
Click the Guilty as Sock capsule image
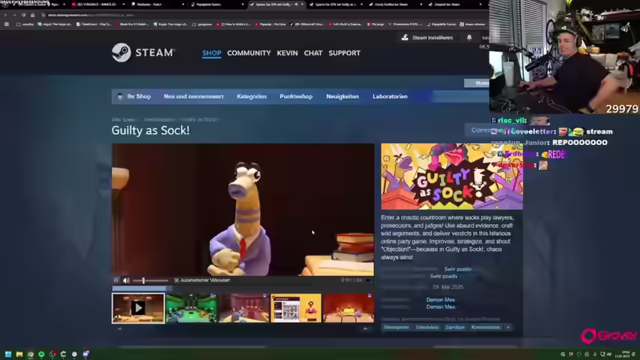point(452,176)
